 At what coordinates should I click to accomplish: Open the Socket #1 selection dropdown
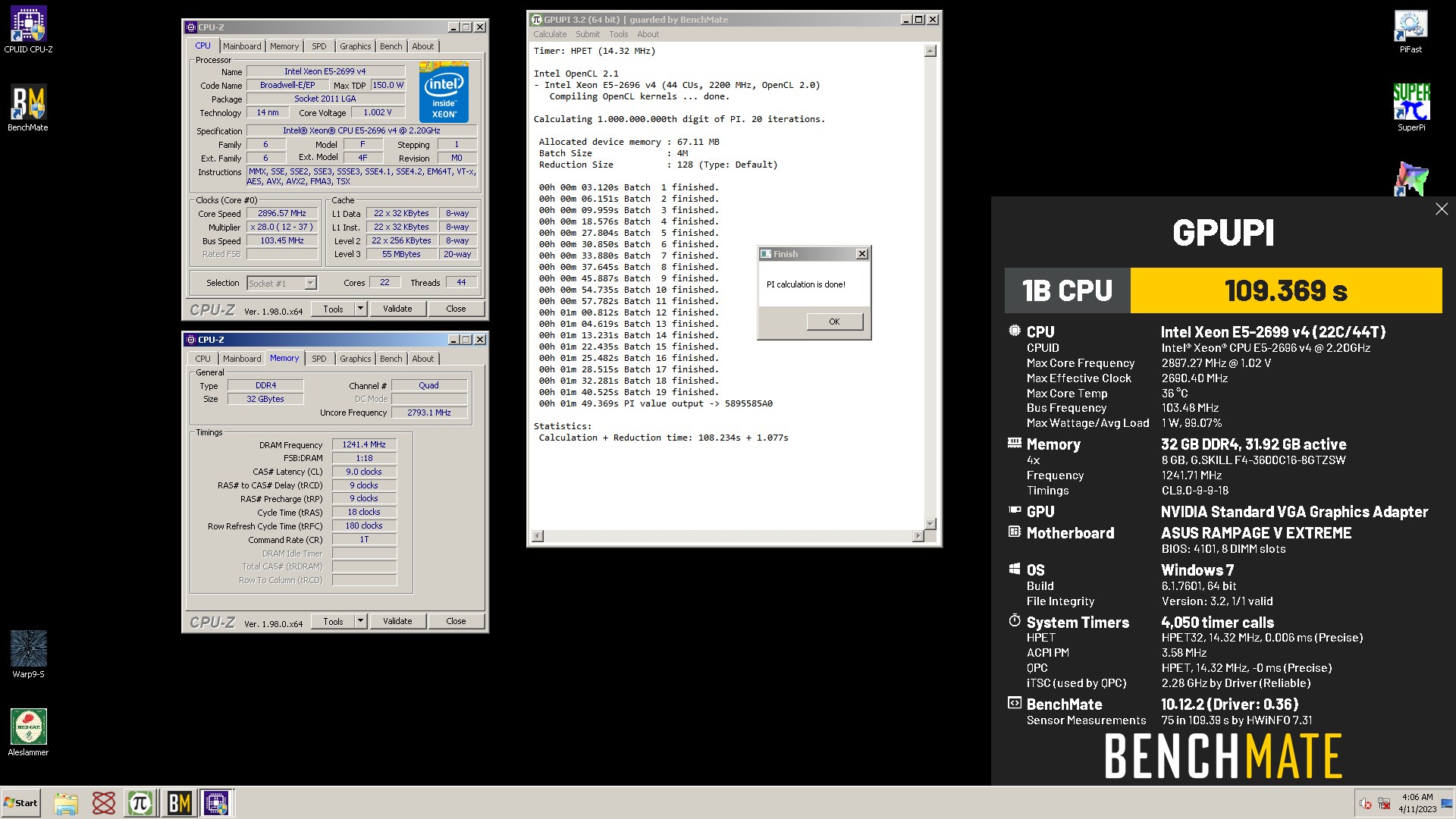(x=281, y=283)
